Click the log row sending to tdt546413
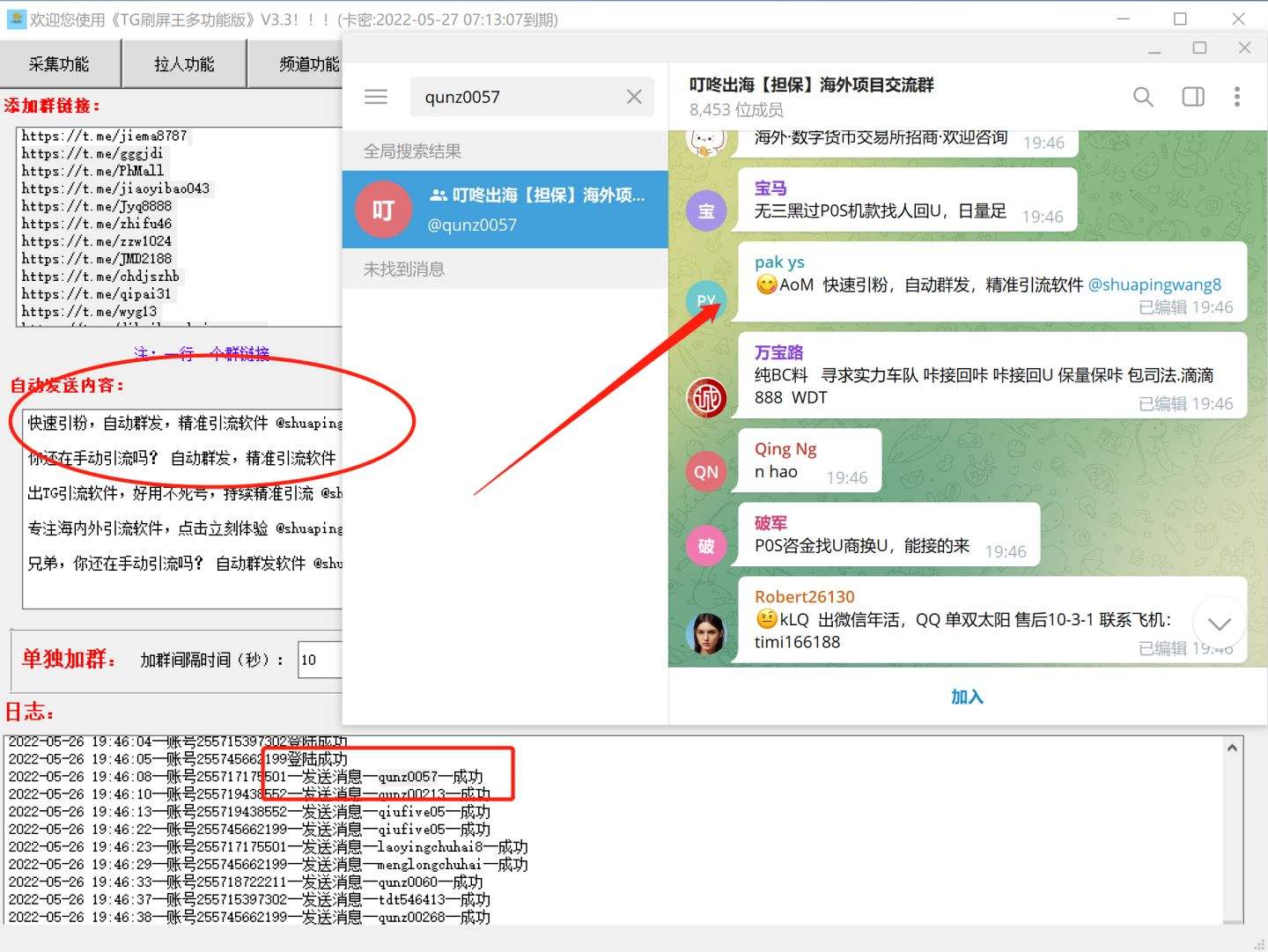Viewport: 1268px width, 952px height. [249, 900]
